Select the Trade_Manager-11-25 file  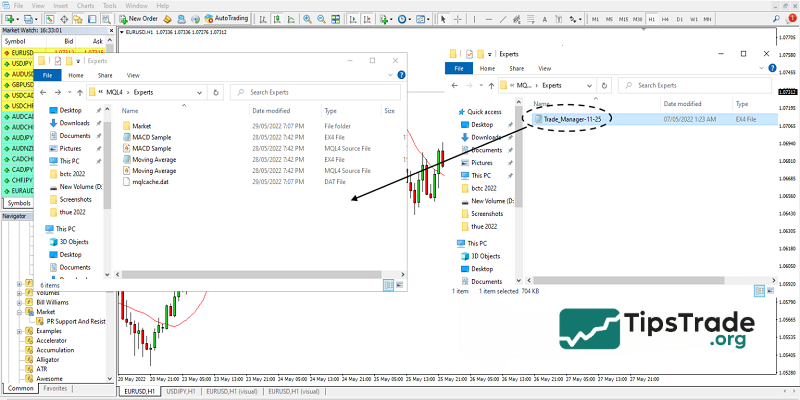pos(570,118)
